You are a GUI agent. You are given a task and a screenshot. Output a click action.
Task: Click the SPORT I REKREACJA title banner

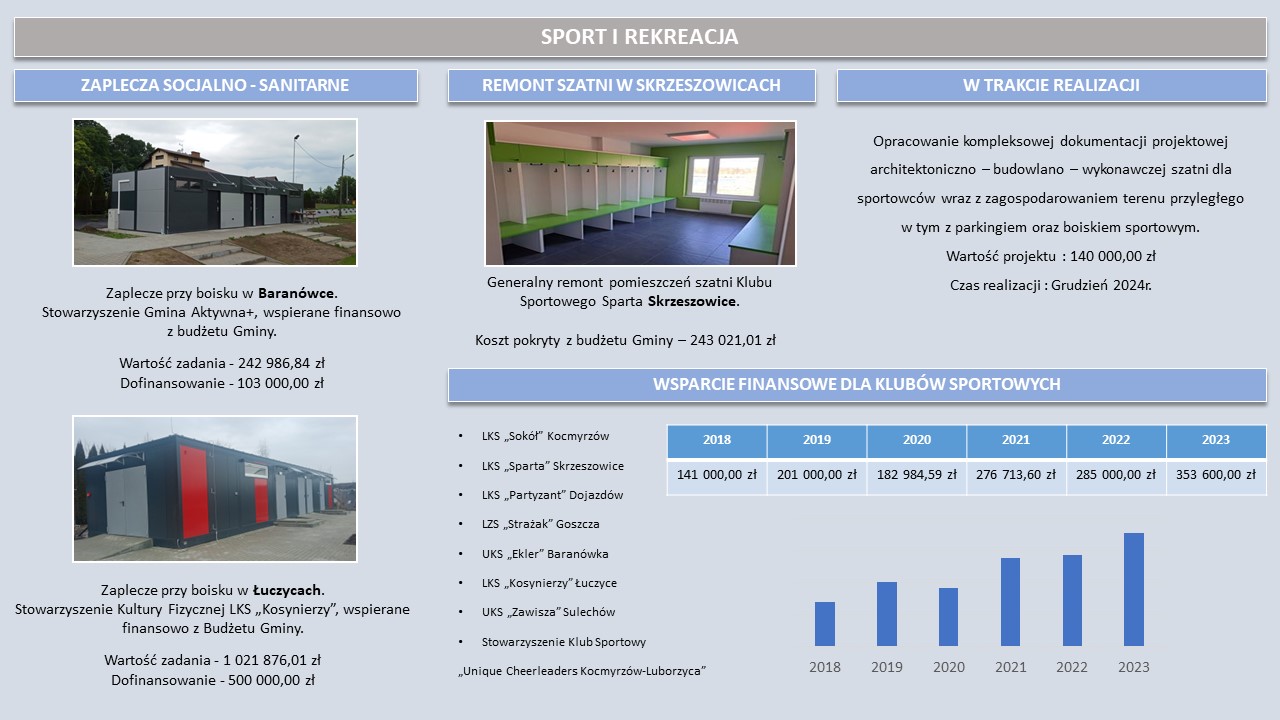(x=640, y=37)
